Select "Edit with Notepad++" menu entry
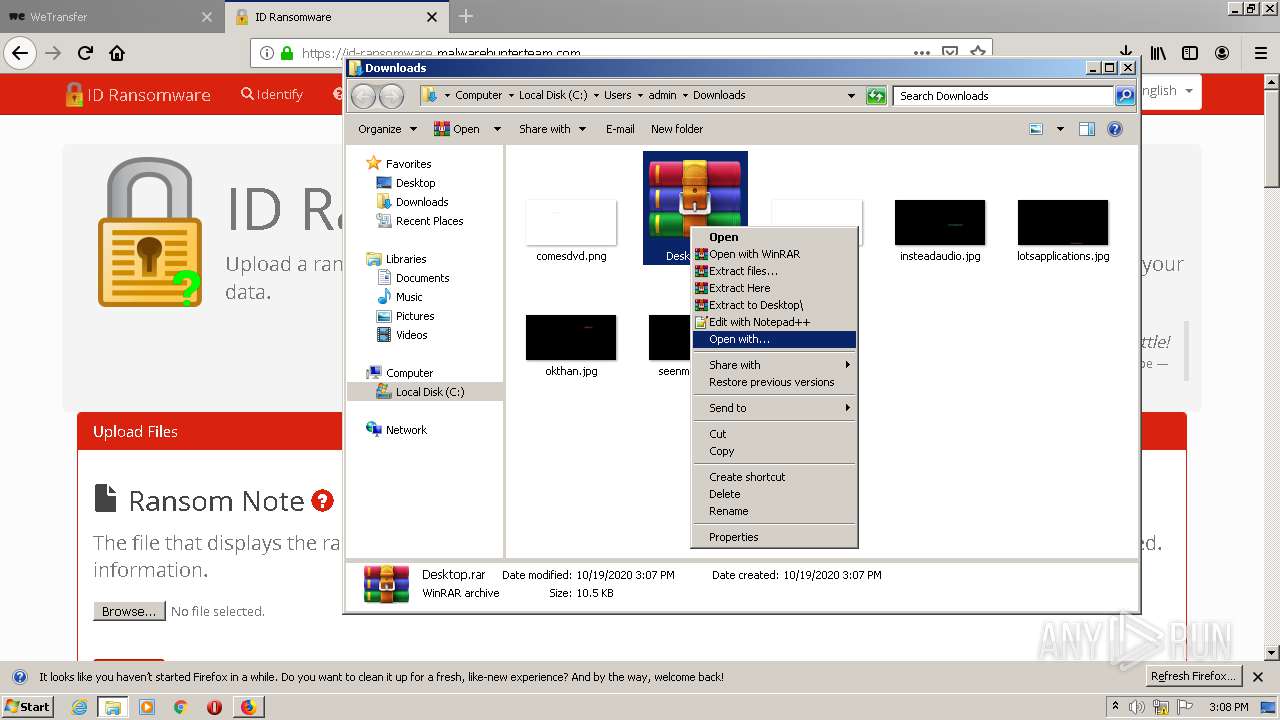Screen dimensions: 1280x720 774,322
